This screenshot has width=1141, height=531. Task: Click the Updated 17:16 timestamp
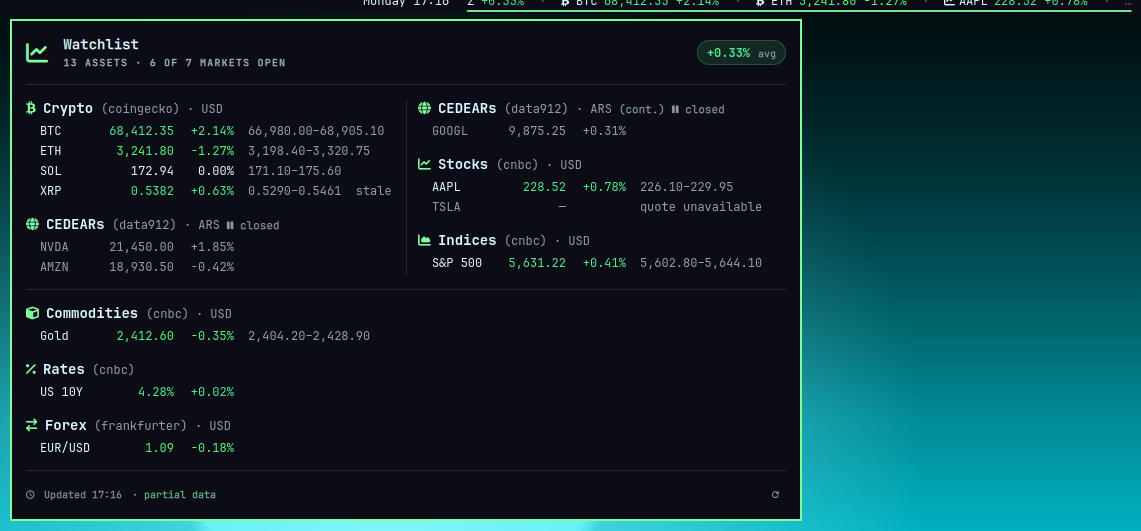[83, 495]
